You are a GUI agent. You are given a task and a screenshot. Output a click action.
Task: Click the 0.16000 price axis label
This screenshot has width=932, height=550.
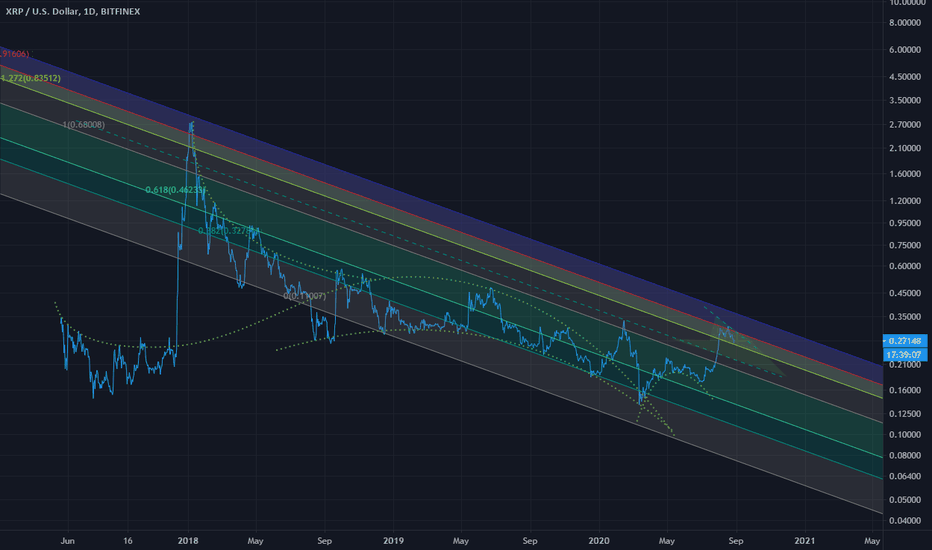(x=905, y=390)
